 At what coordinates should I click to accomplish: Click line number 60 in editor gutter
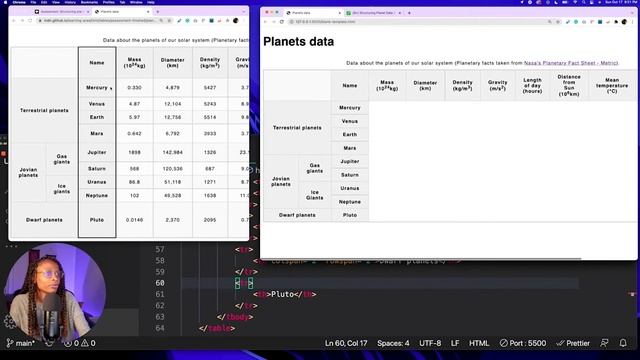(x=160, y=283)
